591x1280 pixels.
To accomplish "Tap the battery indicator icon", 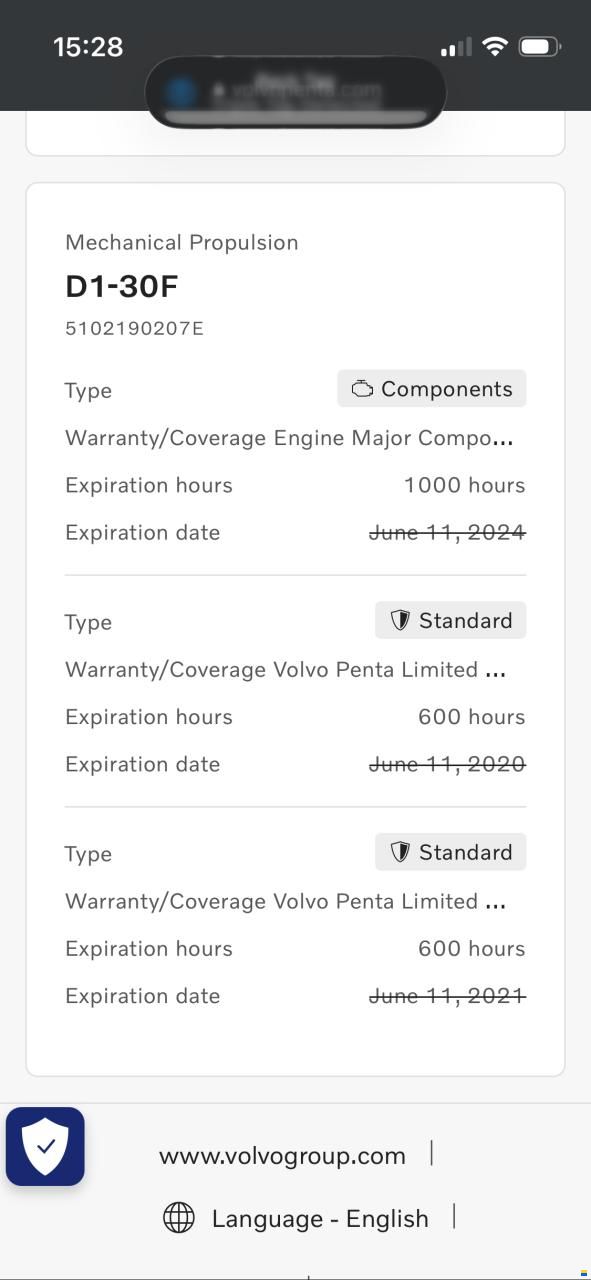I will point(541,46).
